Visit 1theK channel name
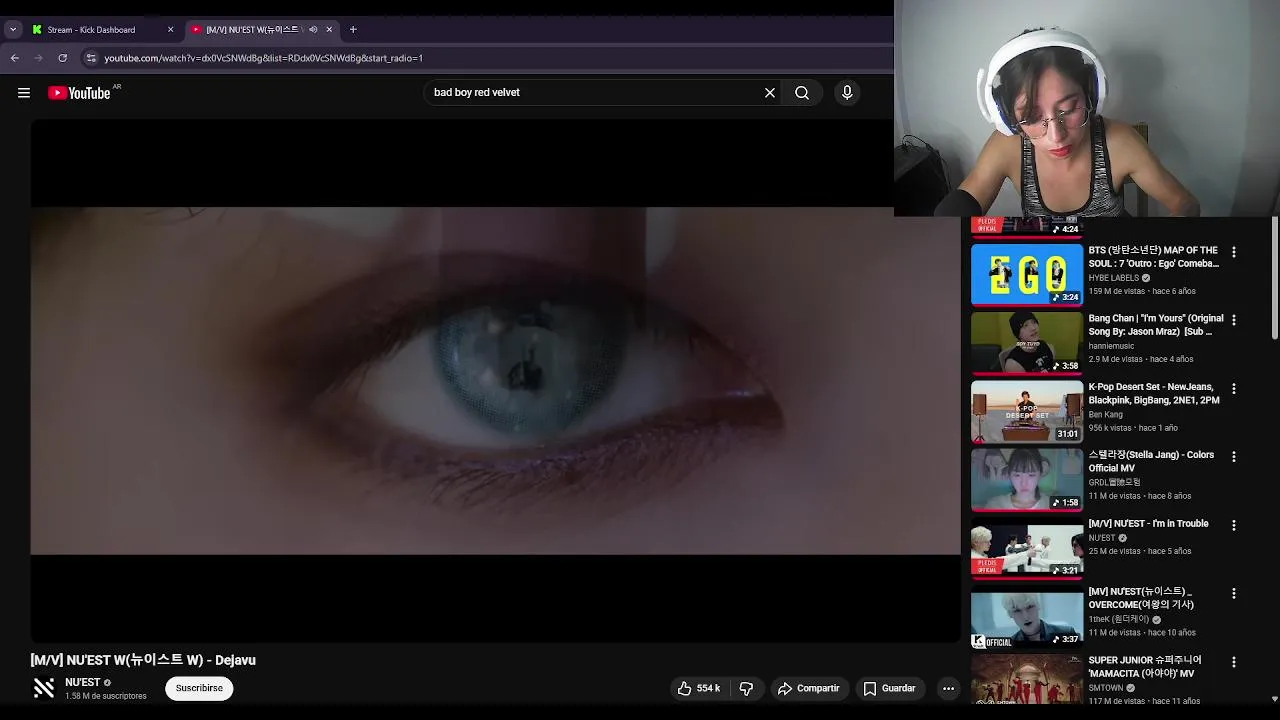 click(1119, 619)
